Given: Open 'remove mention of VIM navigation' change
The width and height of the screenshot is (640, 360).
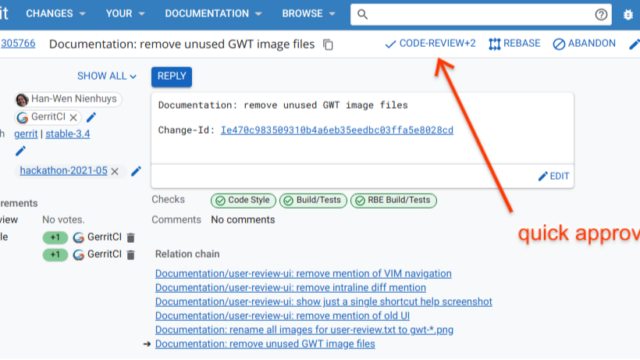Looking at the screenshot, I should point(303,273).
